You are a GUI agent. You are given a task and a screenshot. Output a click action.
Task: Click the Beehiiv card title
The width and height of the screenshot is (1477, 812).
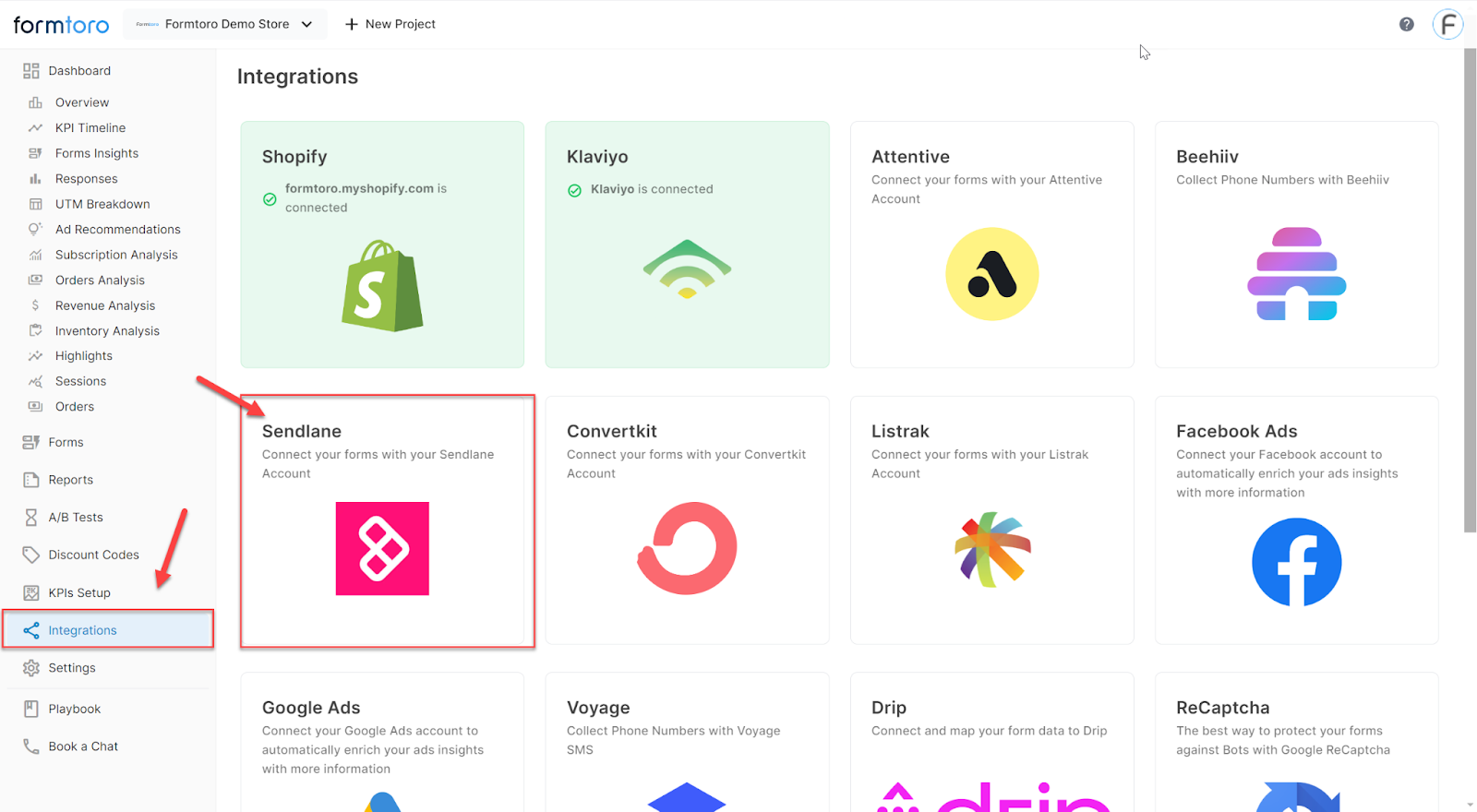pos(1207,157)
